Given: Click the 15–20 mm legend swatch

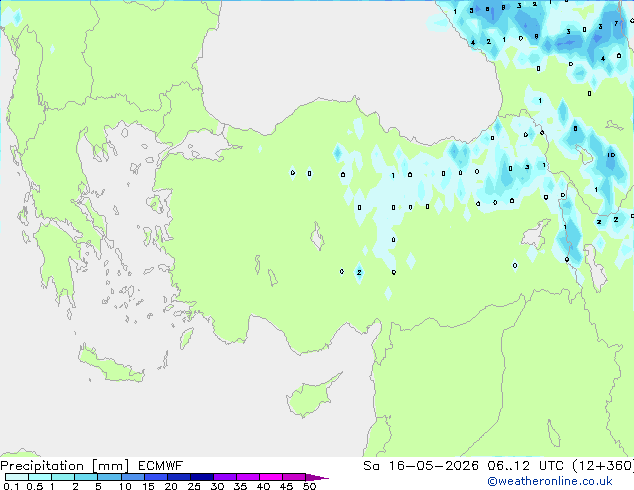Looking at the screenshot, I should pos(155,477).
